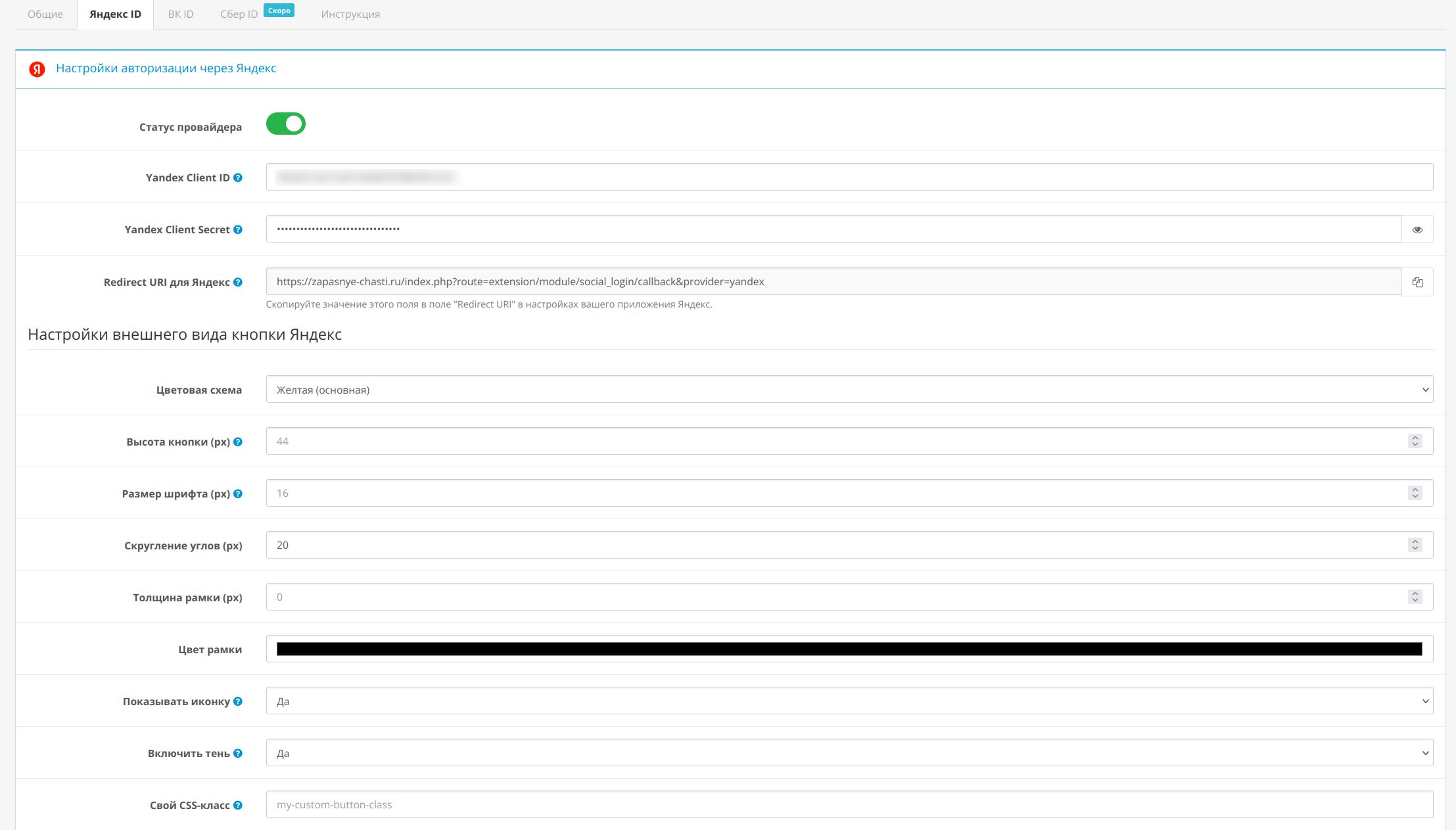Click the red Yandex logo icon

[x=37, y=69]
